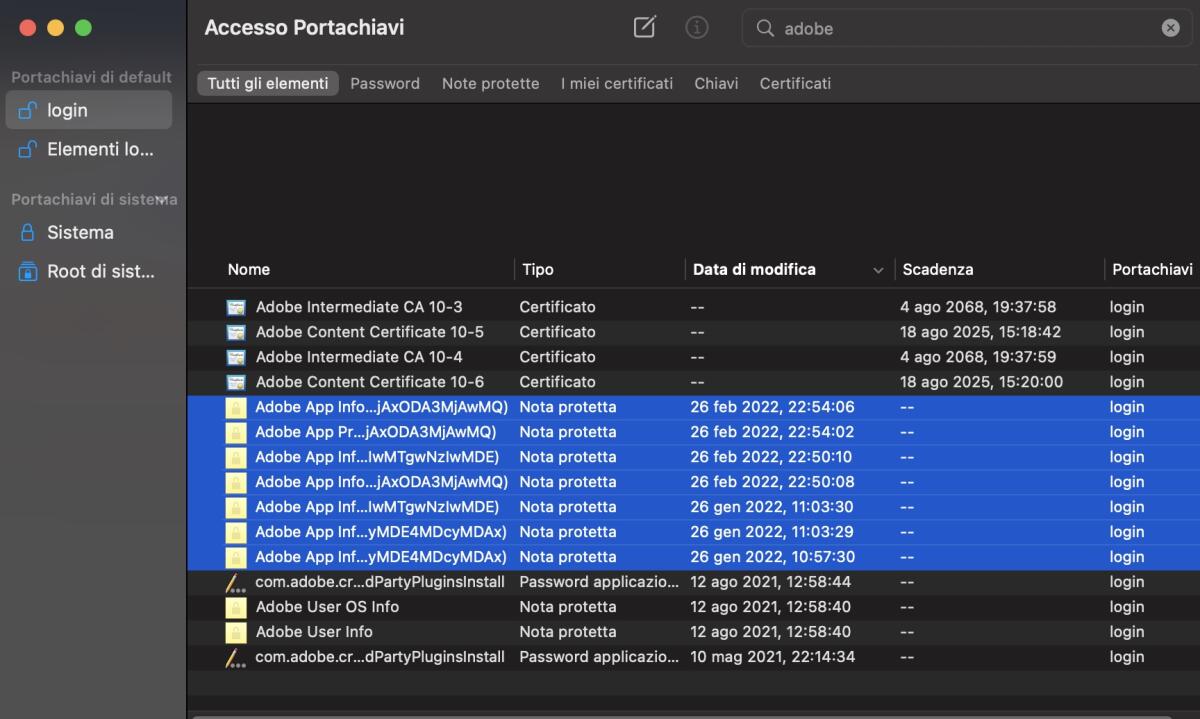Select the Elementi locali keychain in sidebar

click(95, 149)
